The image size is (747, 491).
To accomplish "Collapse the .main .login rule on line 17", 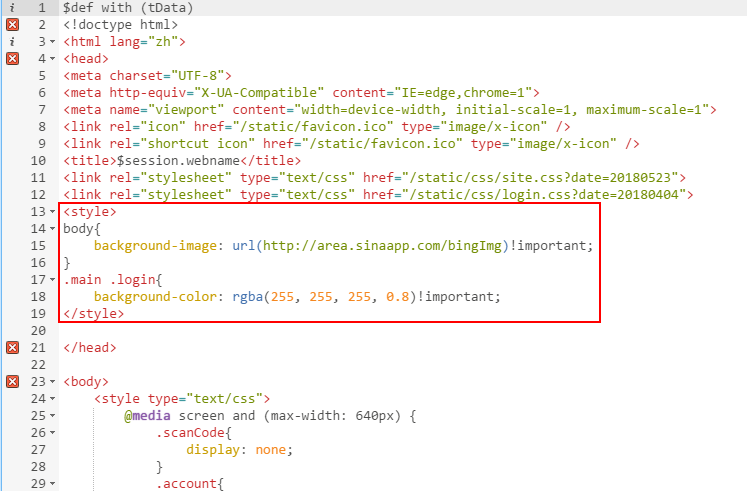I will coord(52,280).
